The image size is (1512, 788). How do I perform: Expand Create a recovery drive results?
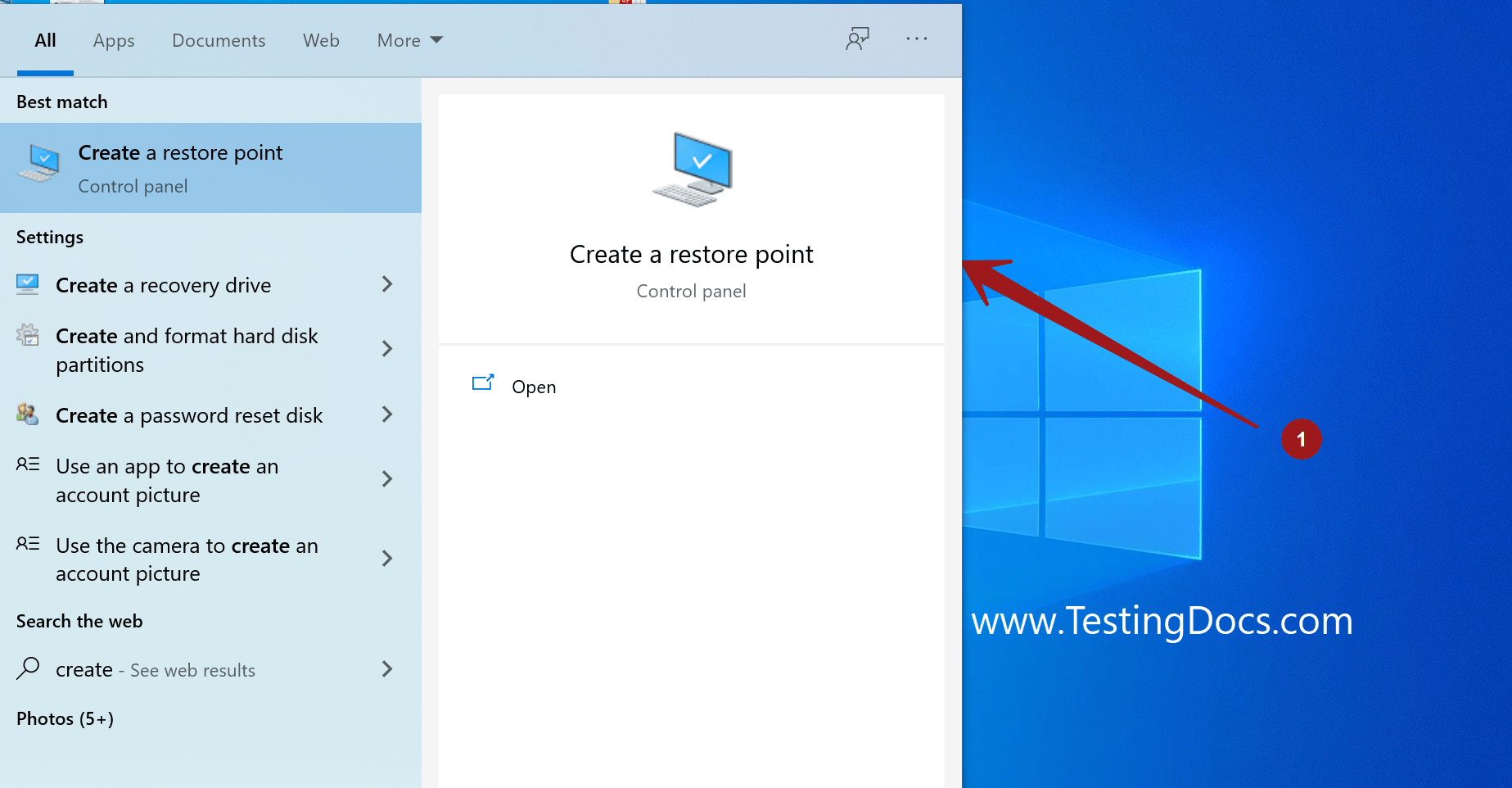pos(386,284)
